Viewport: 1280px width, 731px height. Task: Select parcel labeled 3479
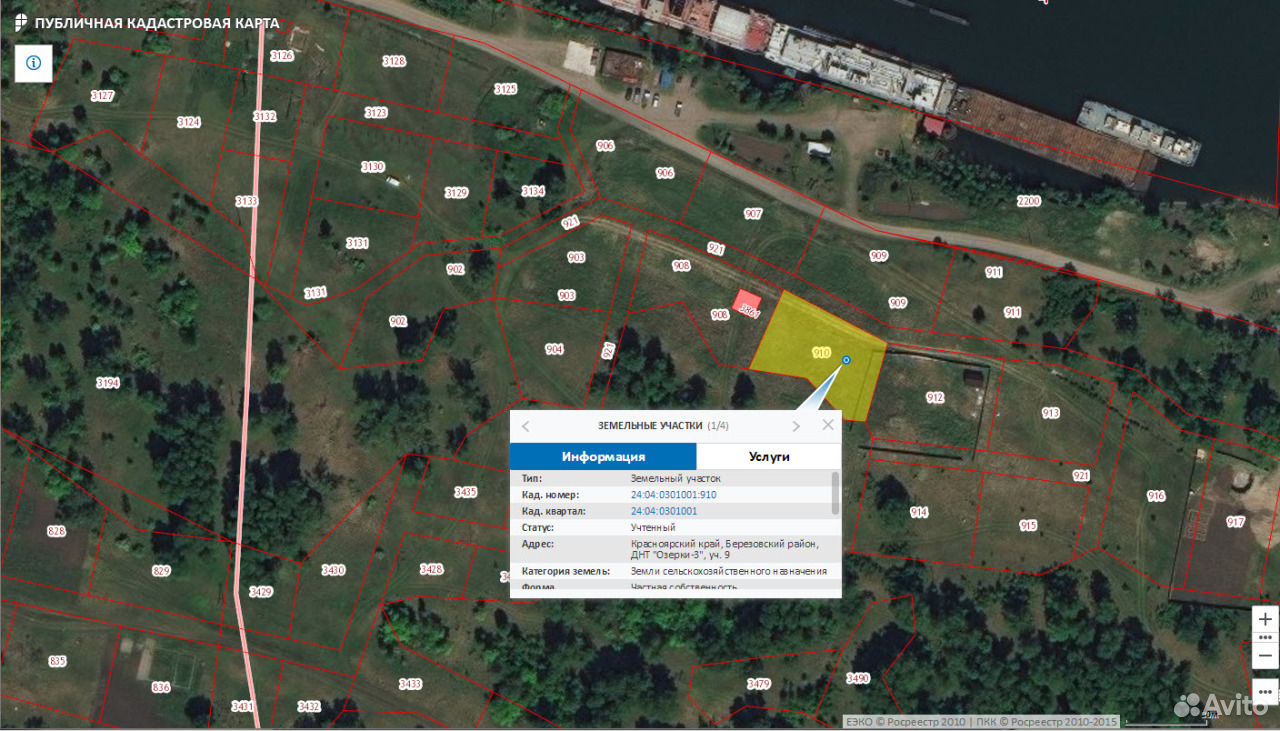(x=759, y=684)
